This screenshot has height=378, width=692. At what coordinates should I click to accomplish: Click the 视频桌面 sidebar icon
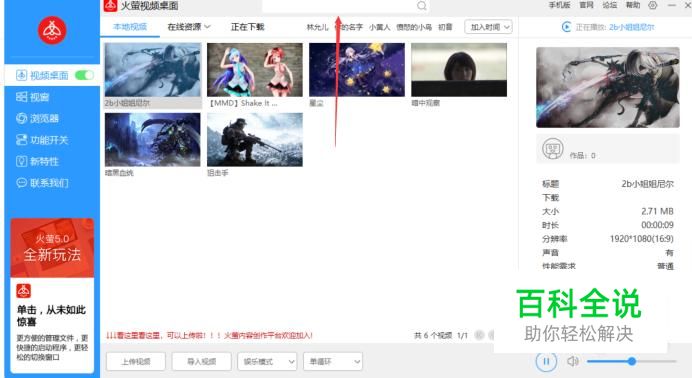click(x=22, y=75)
